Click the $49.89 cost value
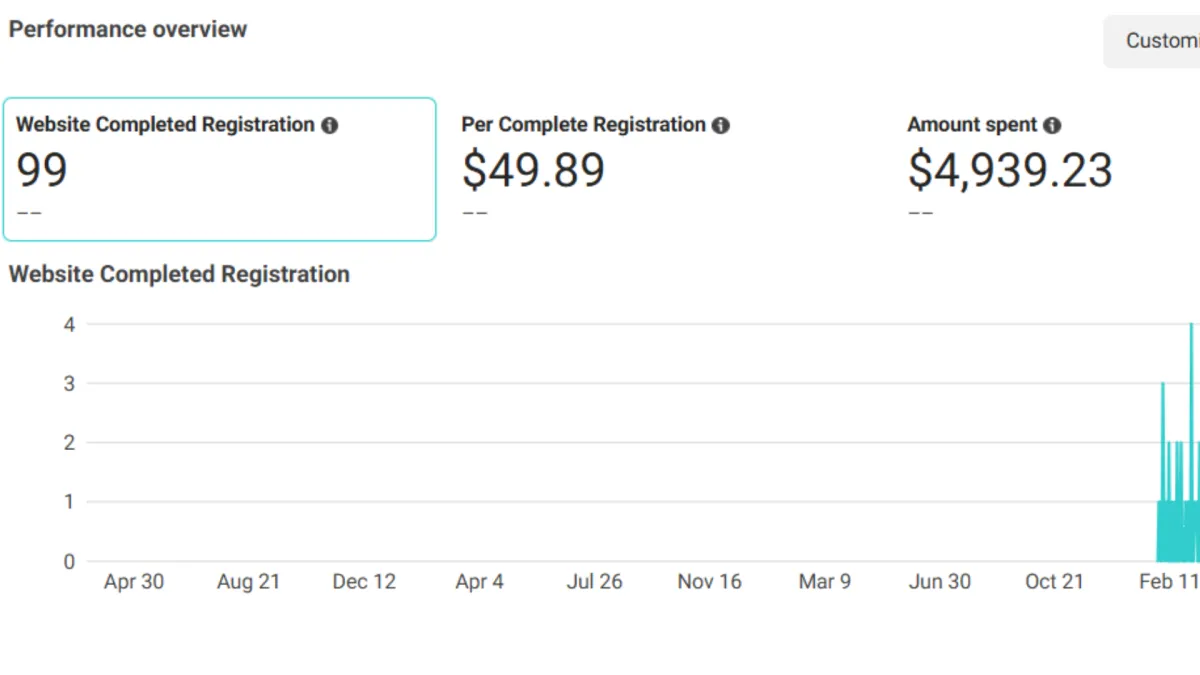This screenshot has width=1200, height=675. (533, 170)
